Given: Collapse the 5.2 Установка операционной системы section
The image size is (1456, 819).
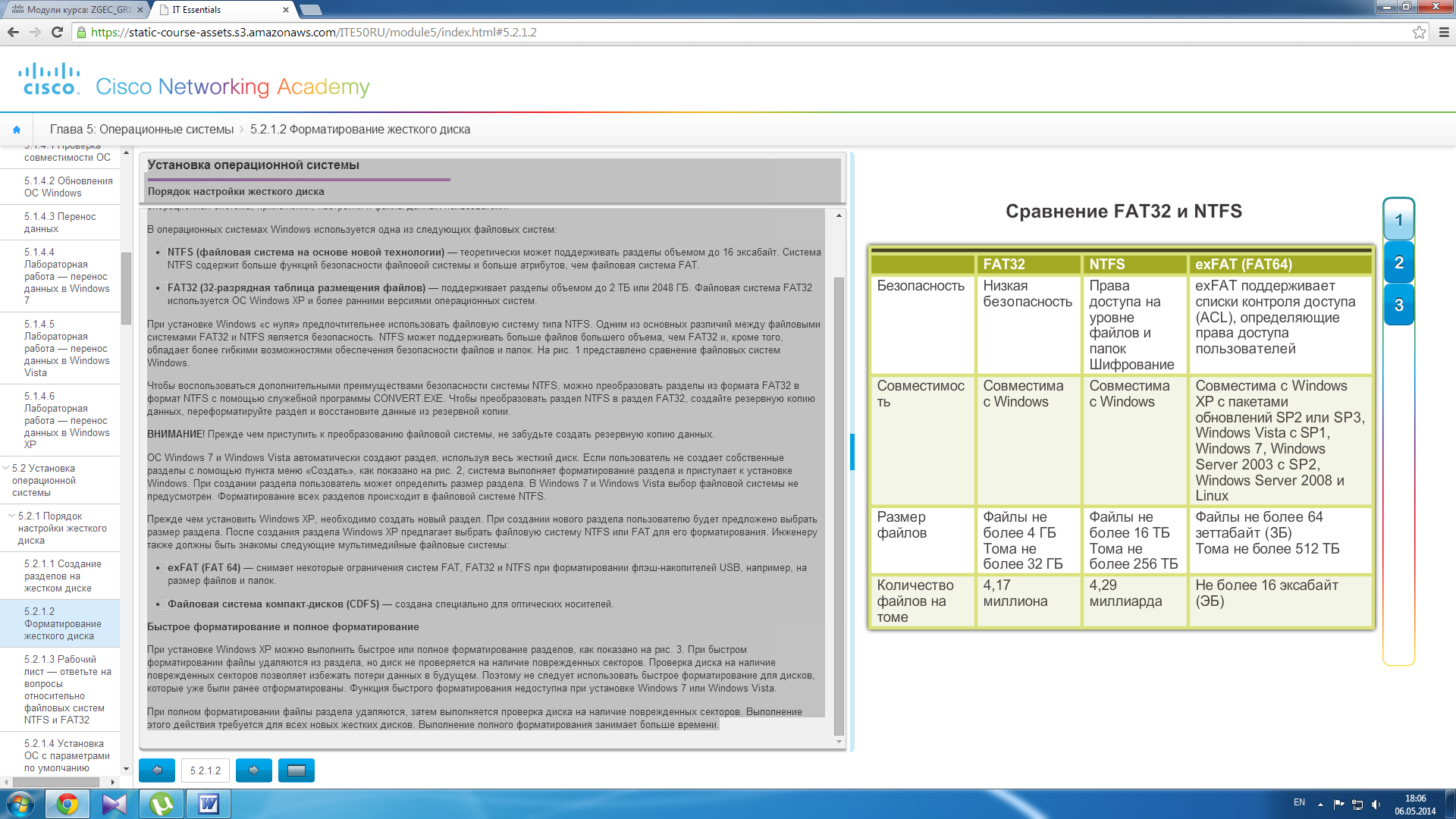Looking at the screenshot, I should pyautogui.click(x=6, y=468).
